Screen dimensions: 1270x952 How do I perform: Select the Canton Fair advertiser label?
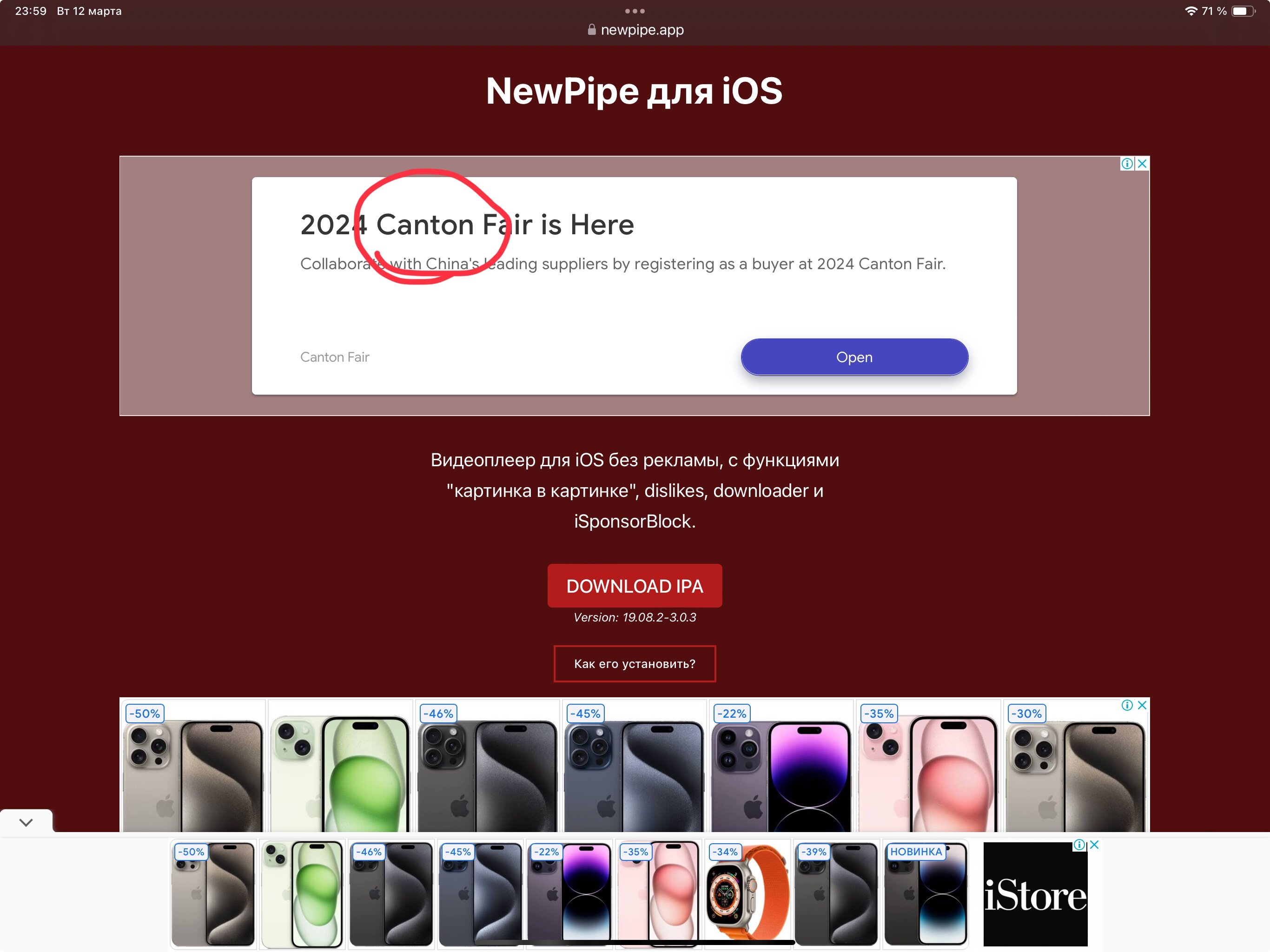point(335,357)
